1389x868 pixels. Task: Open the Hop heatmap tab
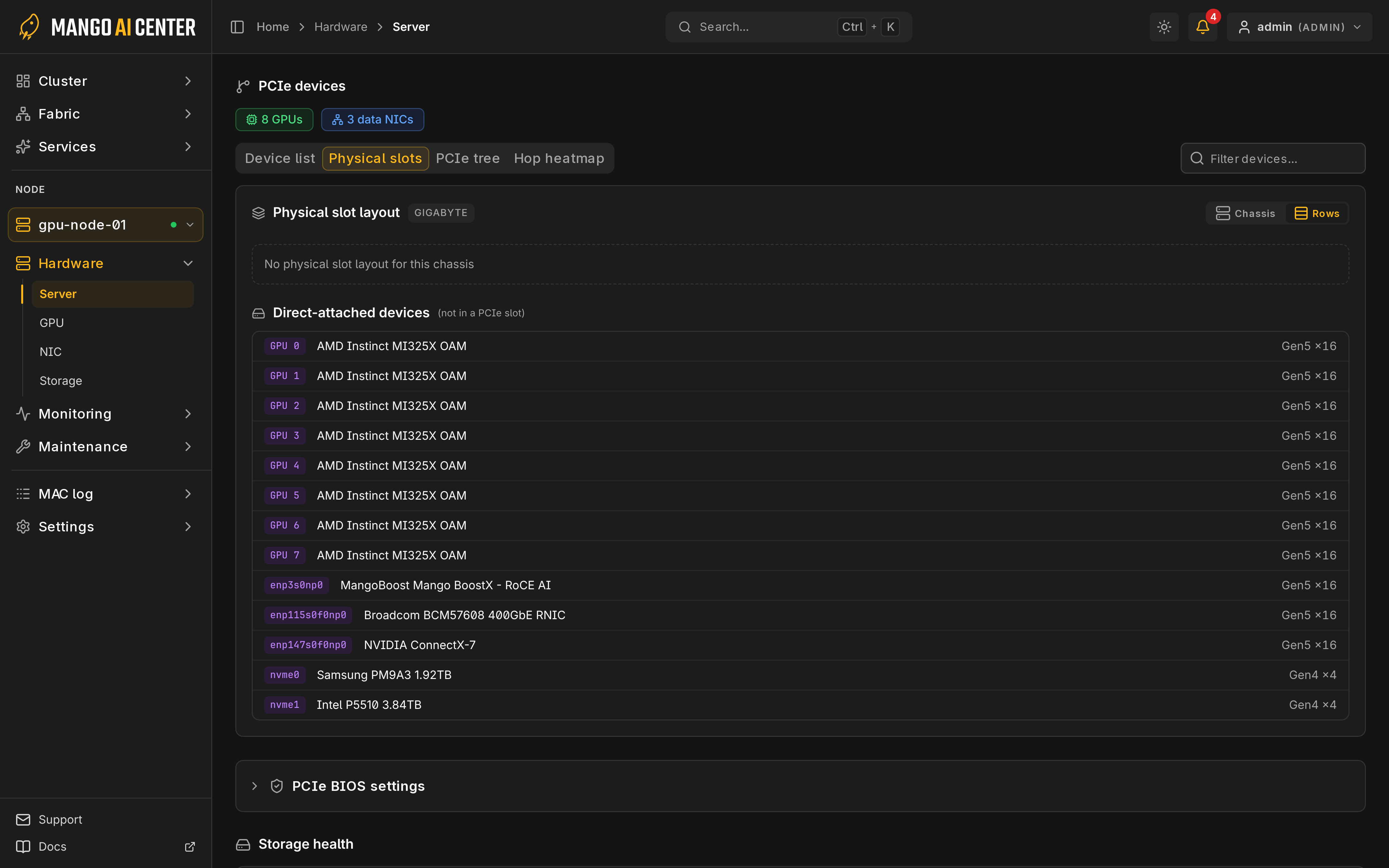click(559, 158)
